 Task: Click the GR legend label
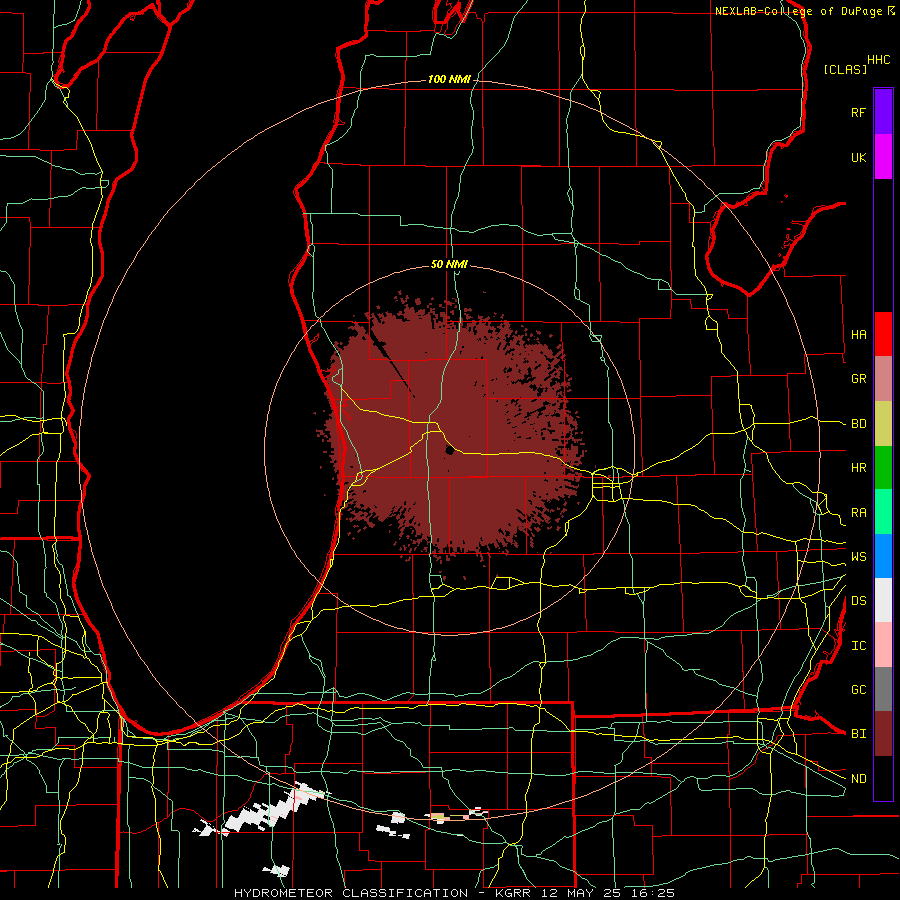click(x=858, y=379)
